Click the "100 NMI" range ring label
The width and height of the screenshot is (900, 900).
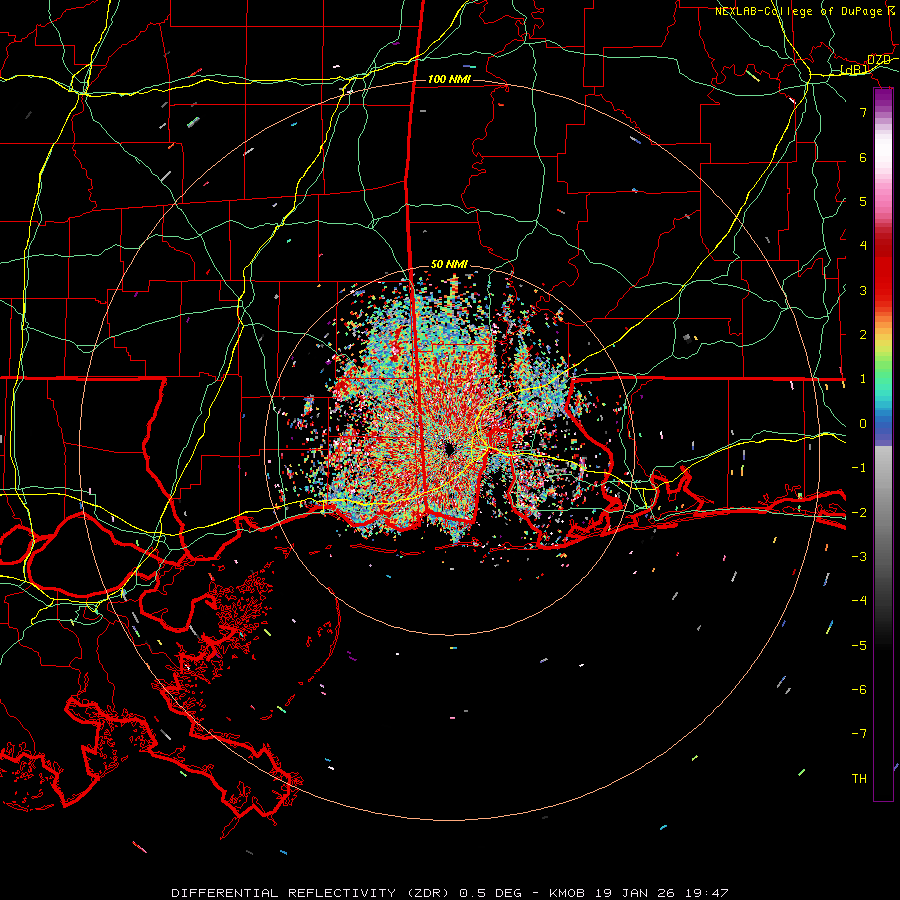449,79
